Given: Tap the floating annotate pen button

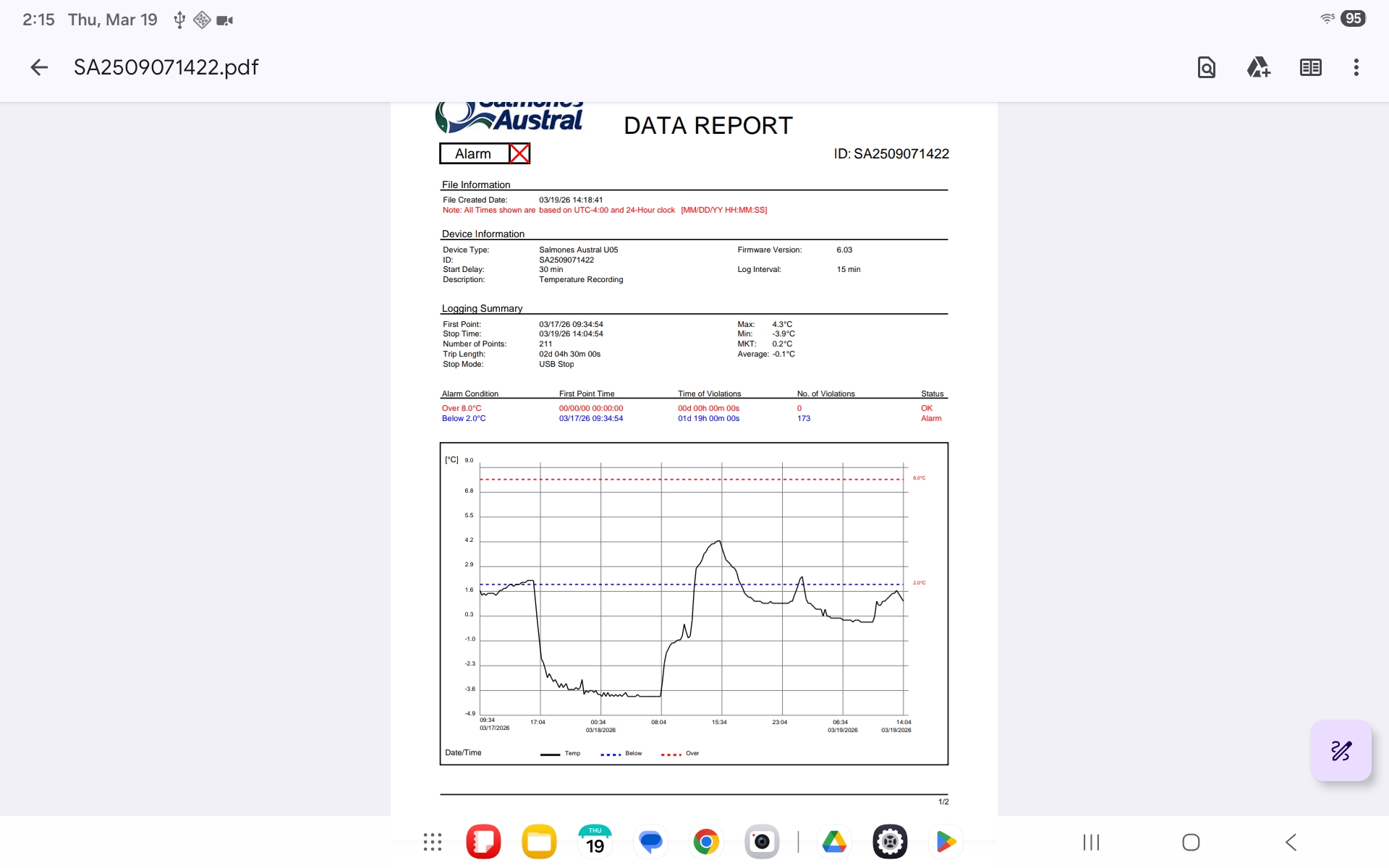Looking at the screenshot, I should pyautogui.click(x=1341, y=751).
